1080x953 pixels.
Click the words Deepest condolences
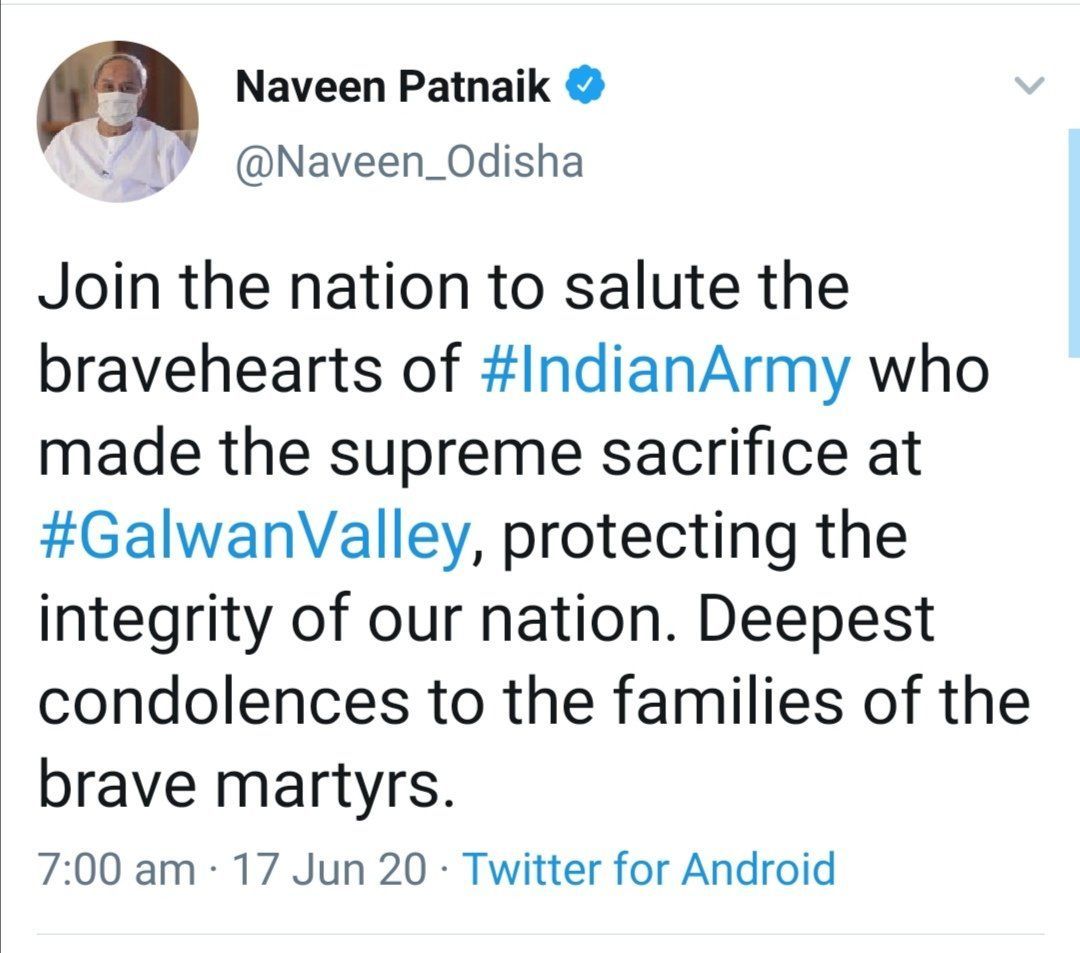(486, 661)
